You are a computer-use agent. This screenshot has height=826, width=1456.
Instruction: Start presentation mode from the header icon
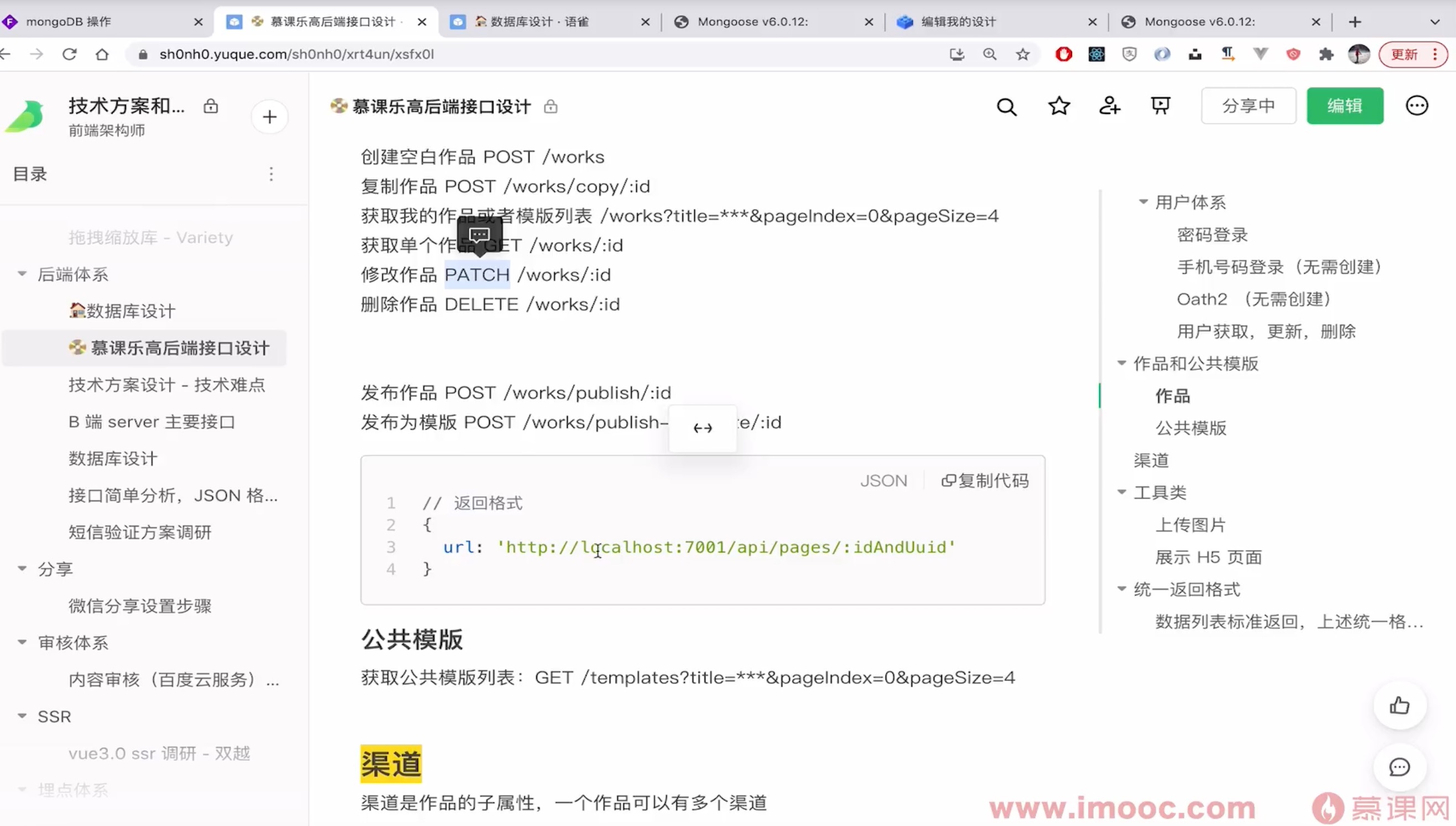(x=1160, y=106)
